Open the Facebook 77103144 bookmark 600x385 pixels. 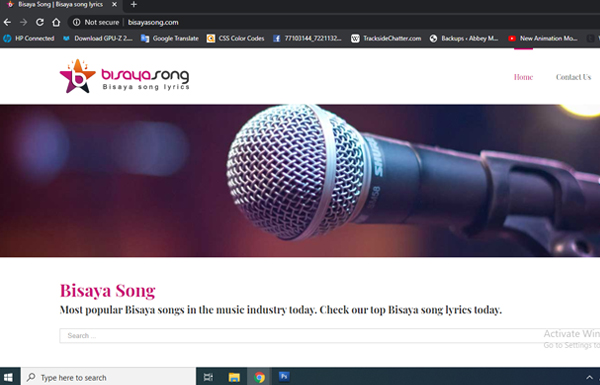307,38
